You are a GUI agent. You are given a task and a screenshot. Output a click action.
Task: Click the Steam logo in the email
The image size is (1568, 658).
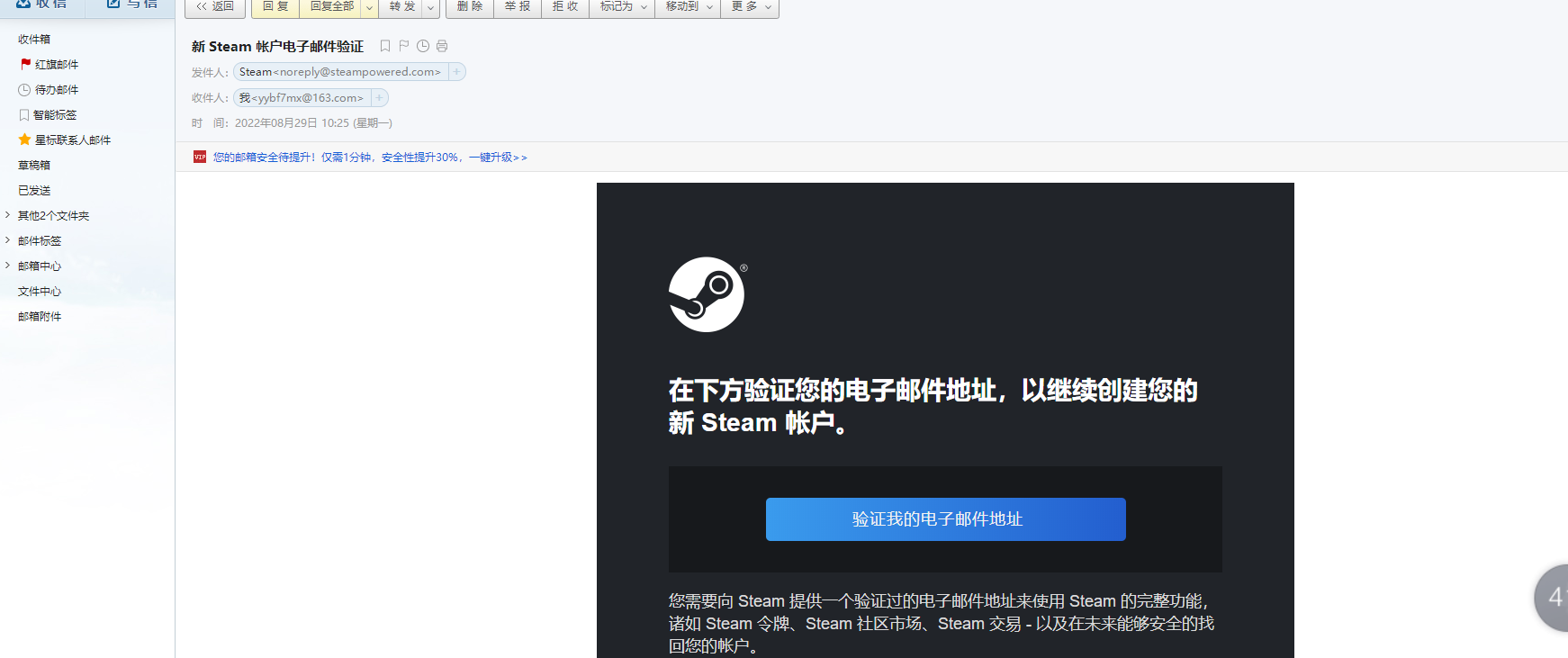point(707,294)
